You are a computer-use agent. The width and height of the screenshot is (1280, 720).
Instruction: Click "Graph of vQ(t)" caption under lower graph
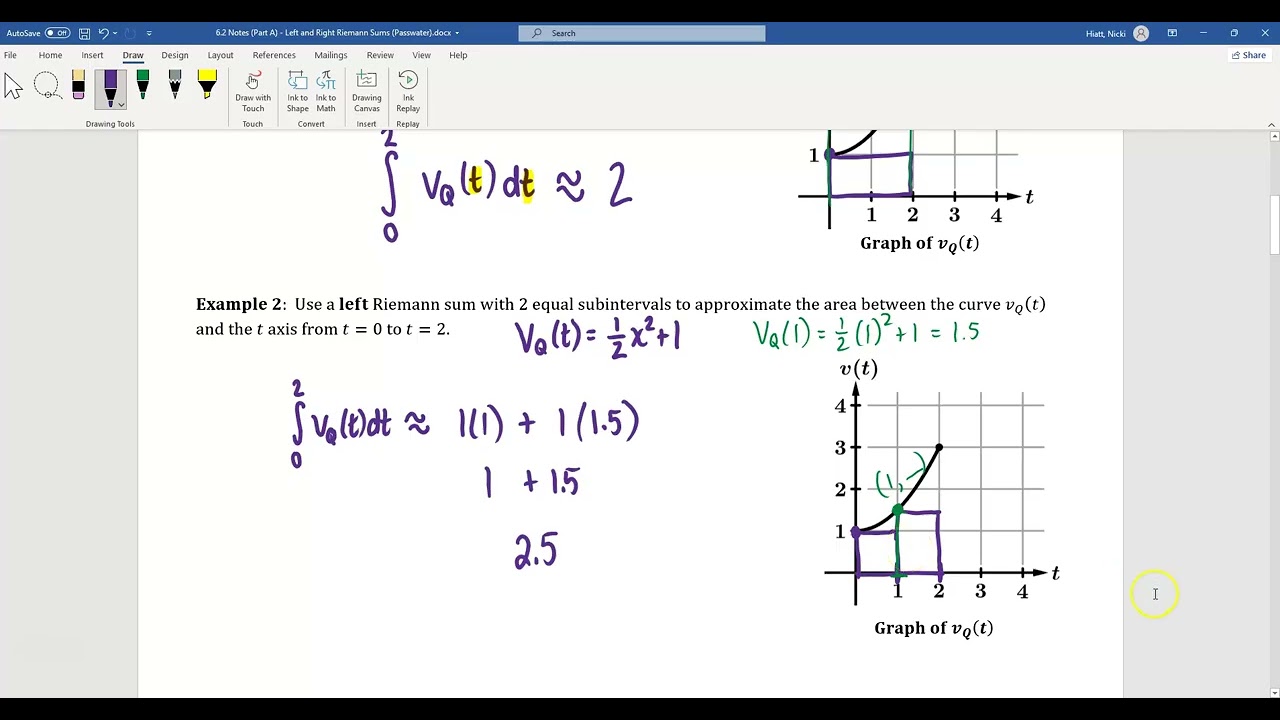934,629
